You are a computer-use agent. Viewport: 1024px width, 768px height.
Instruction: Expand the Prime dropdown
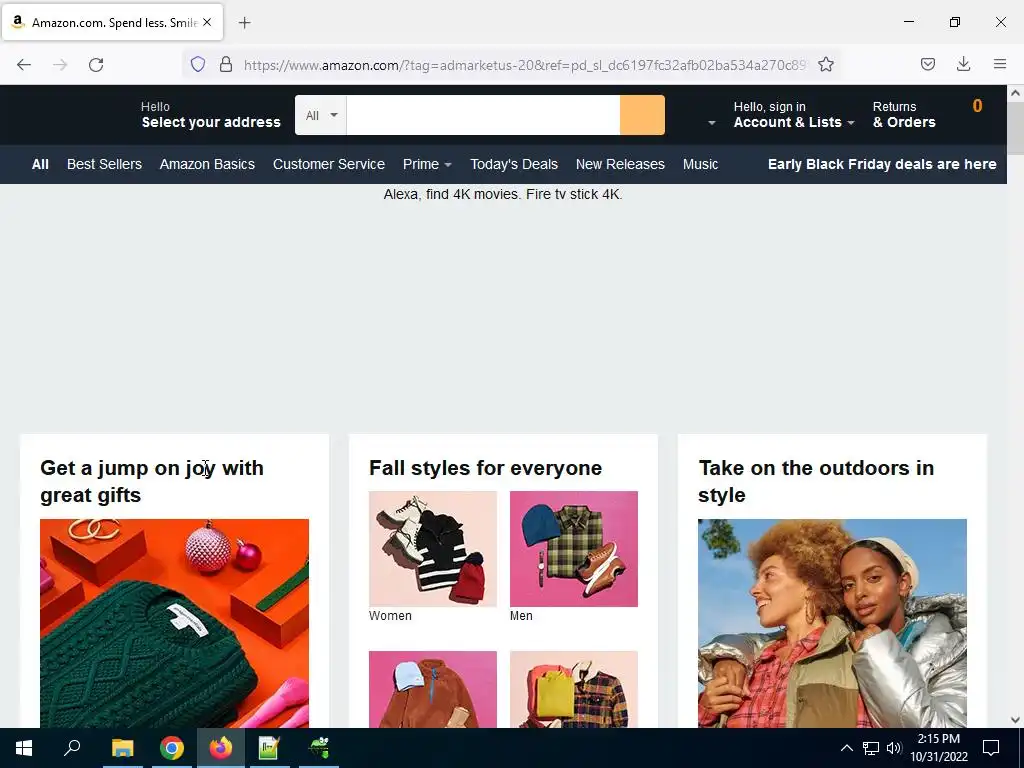pyautogui.click(x=427, y=165)
